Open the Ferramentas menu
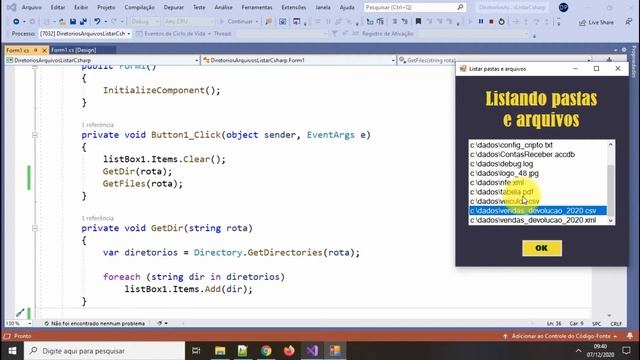The width and height of the screenshot is (640, 360). 257,7
